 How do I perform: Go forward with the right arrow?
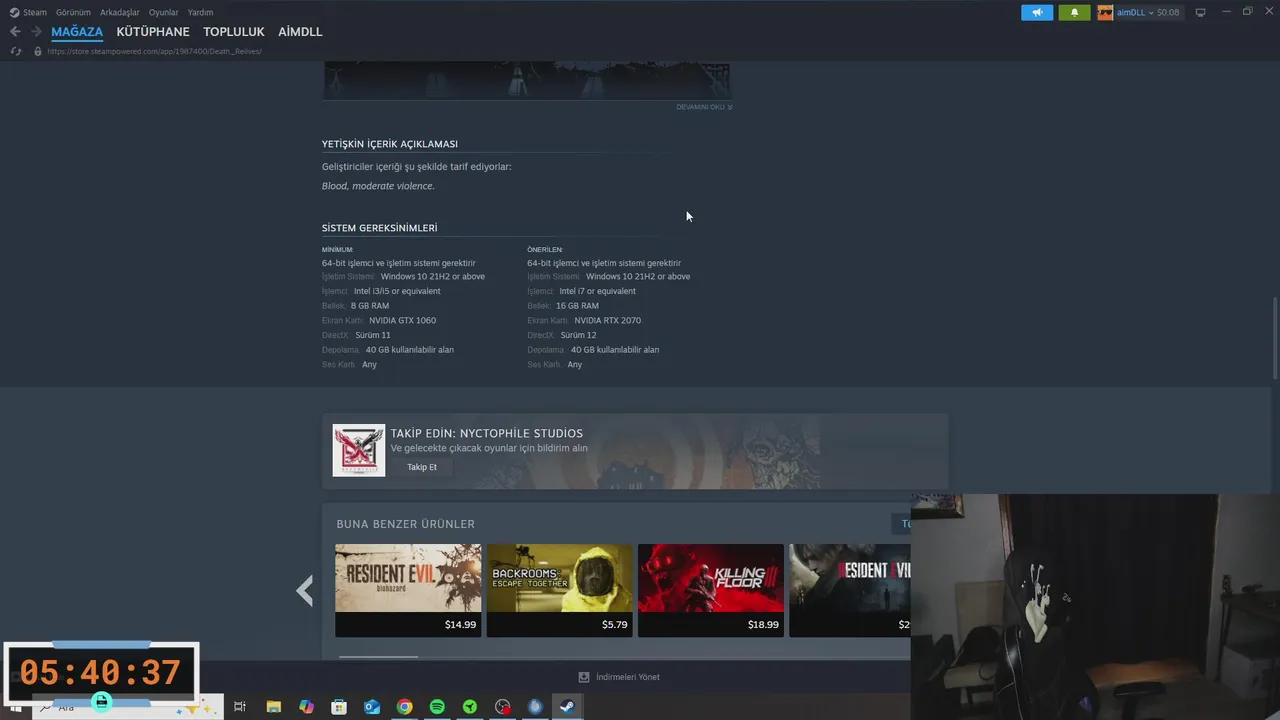click(36, 32)
